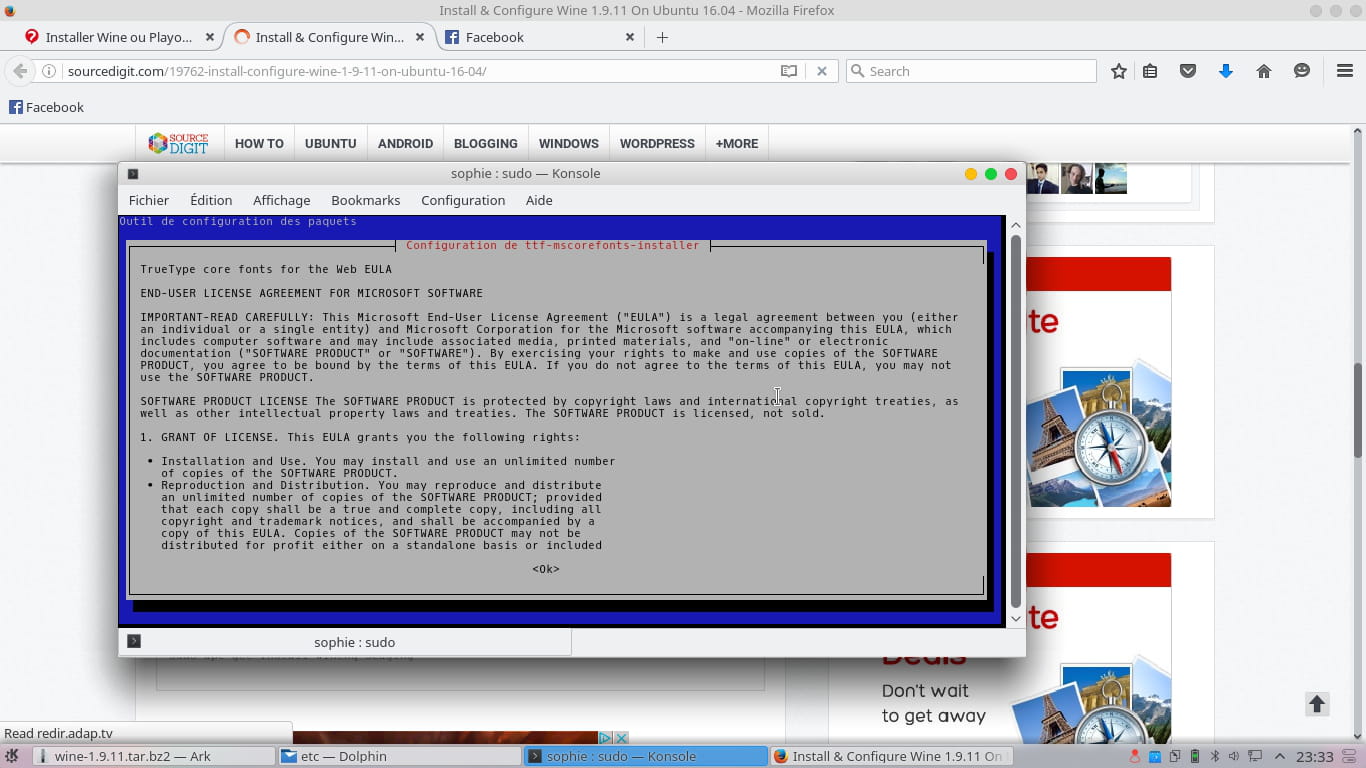This screenshot has width=1366, height=768.
Task: Open ANDROID site navigation link
Action: 405,143
